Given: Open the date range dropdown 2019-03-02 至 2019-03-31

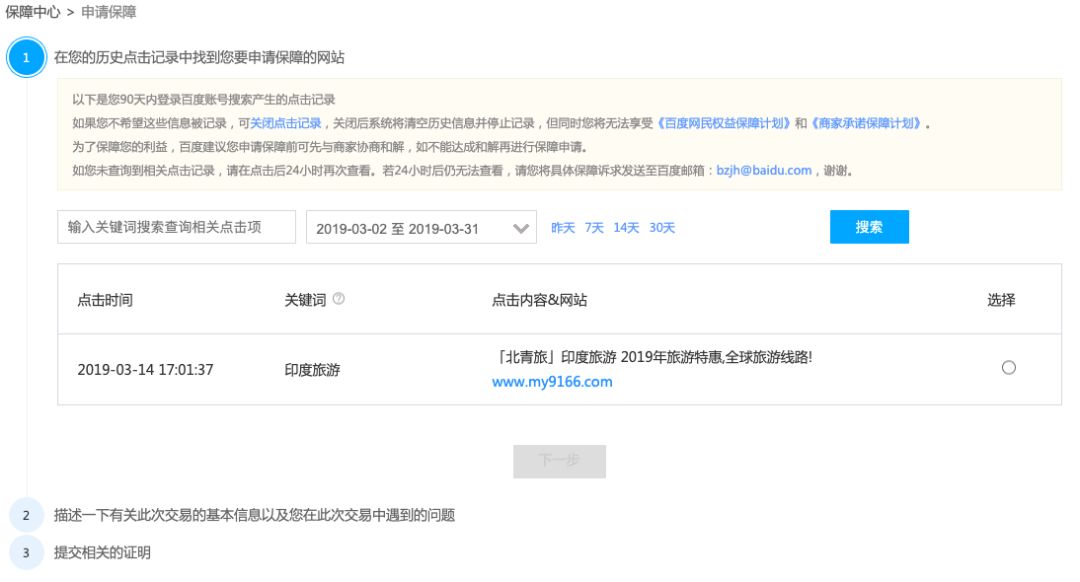Looking at the screenshot, I should point(421,228).
